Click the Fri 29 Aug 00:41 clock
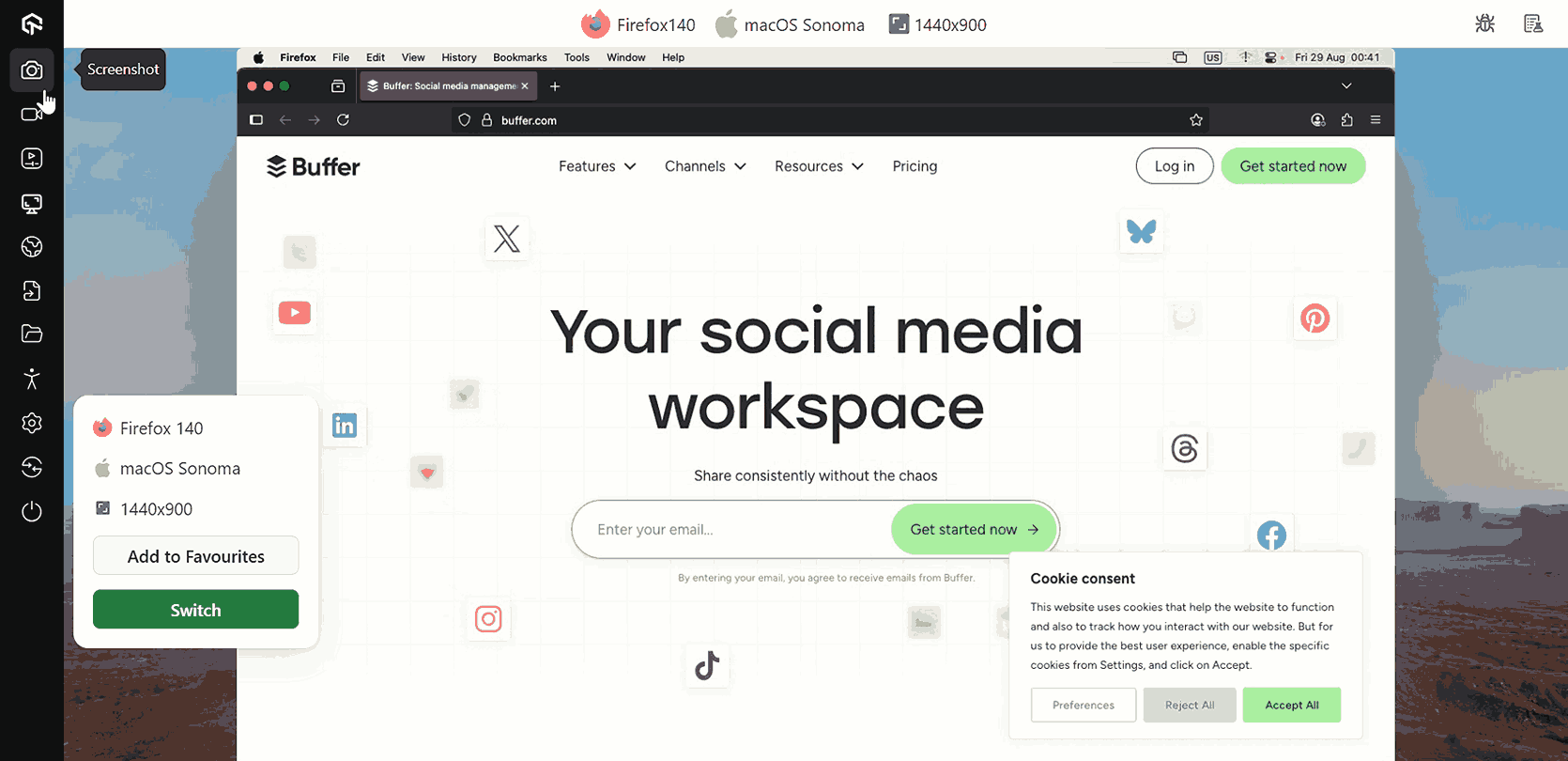1568x761 pixels. (1337, 57)
